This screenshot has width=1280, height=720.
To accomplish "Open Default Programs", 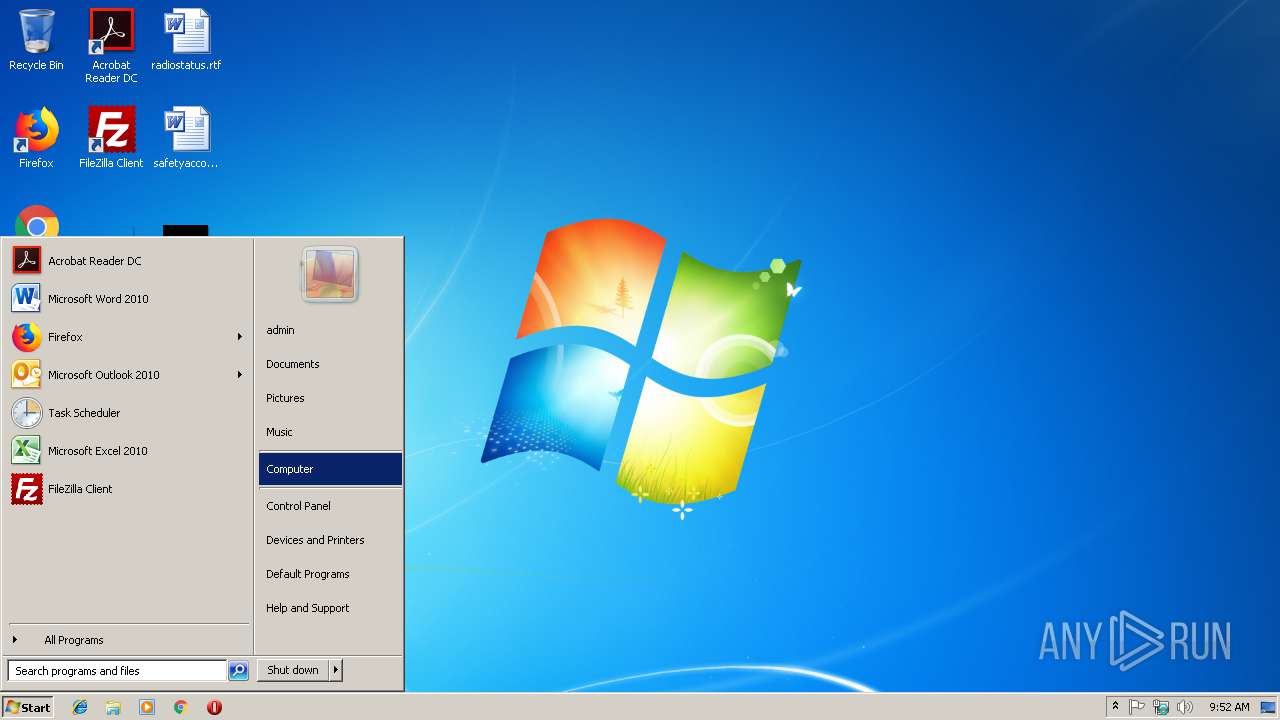I will [x=330, y=574].
